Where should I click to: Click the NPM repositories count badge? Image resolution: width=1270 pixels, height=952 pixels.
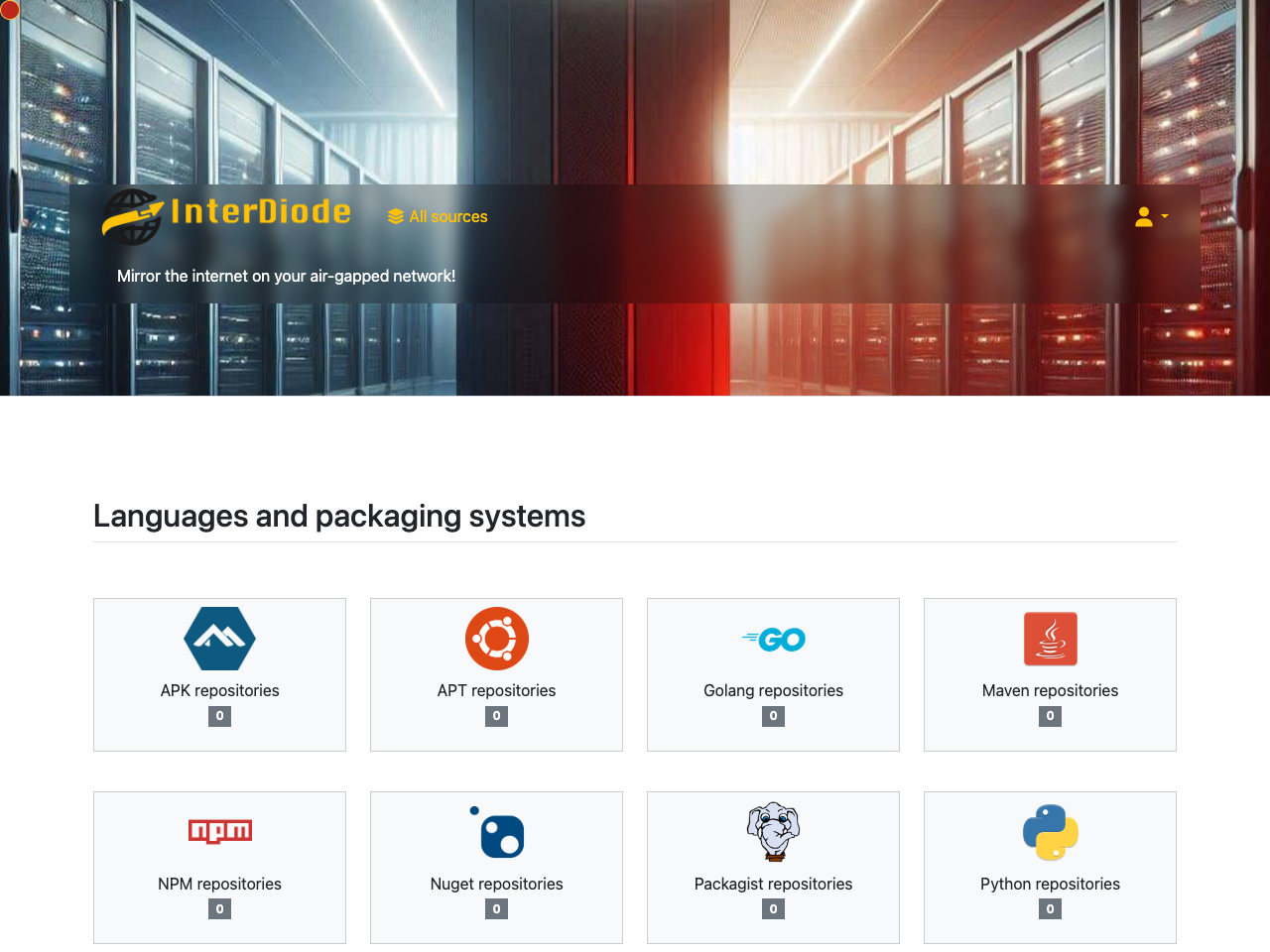point(219,909)
